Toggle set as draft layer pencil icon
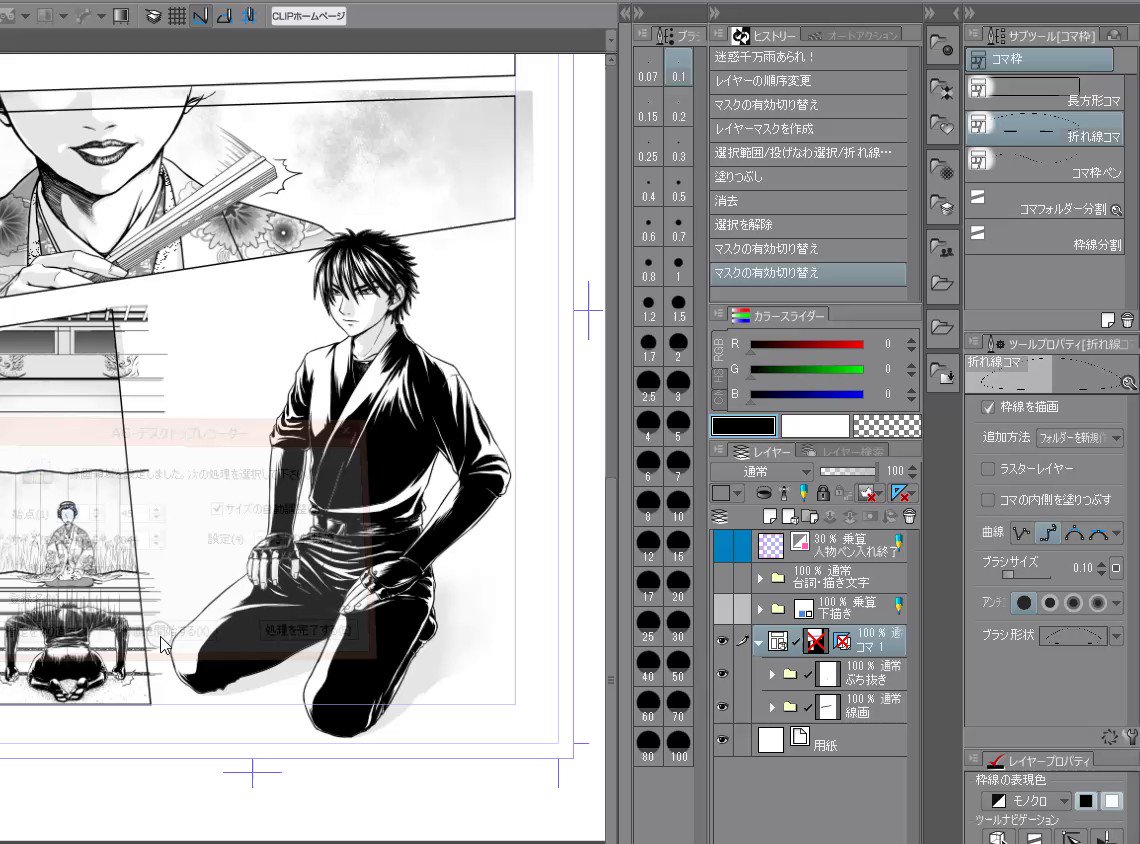The image size is (1140, 844). pos(803,493)
